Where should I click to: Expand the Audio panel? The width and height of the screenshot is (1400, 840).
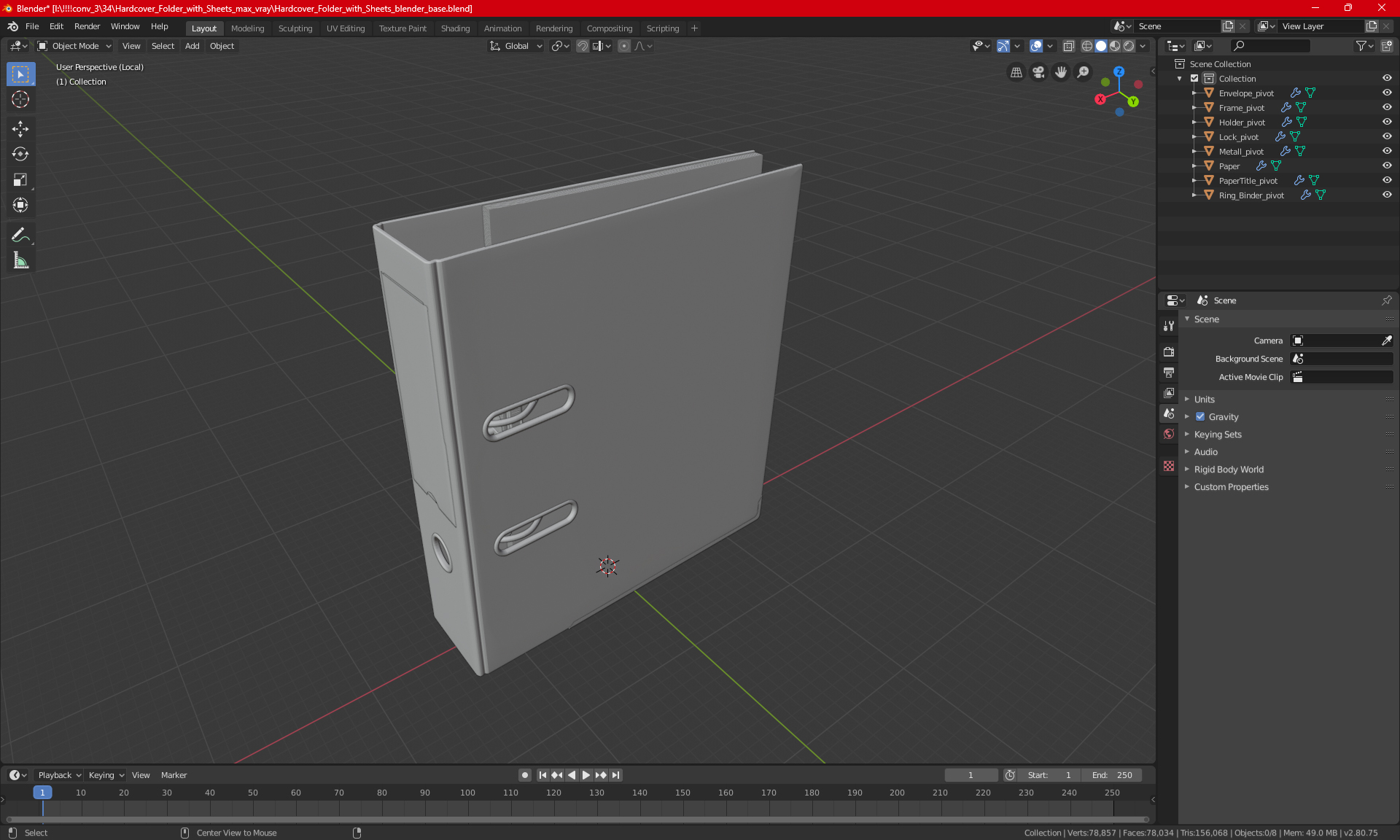click(x=1205, y=452)
